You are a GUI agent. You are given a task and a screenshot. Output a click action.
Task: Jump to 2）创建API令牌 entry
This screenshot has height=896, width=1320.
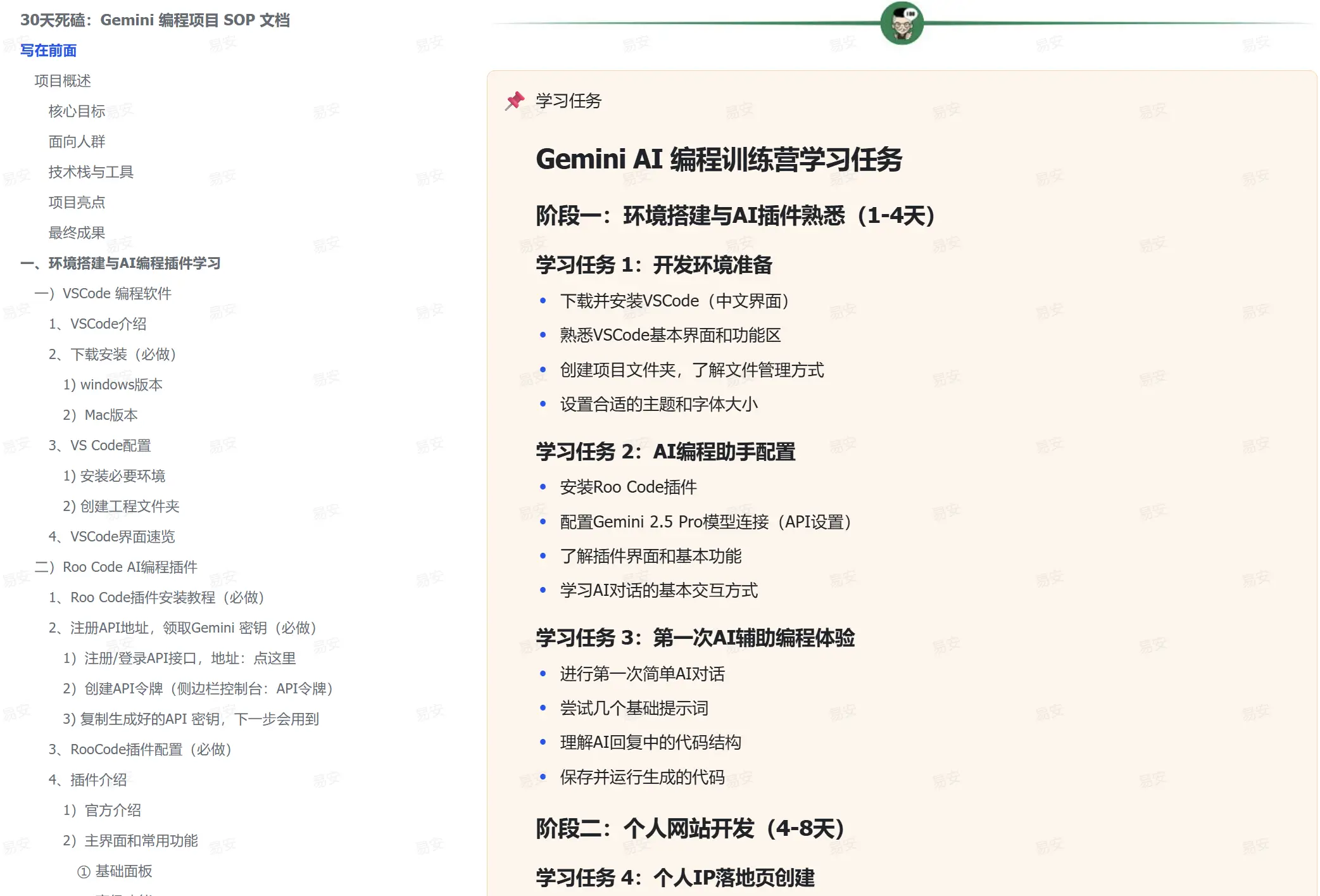tap(198, 689)
